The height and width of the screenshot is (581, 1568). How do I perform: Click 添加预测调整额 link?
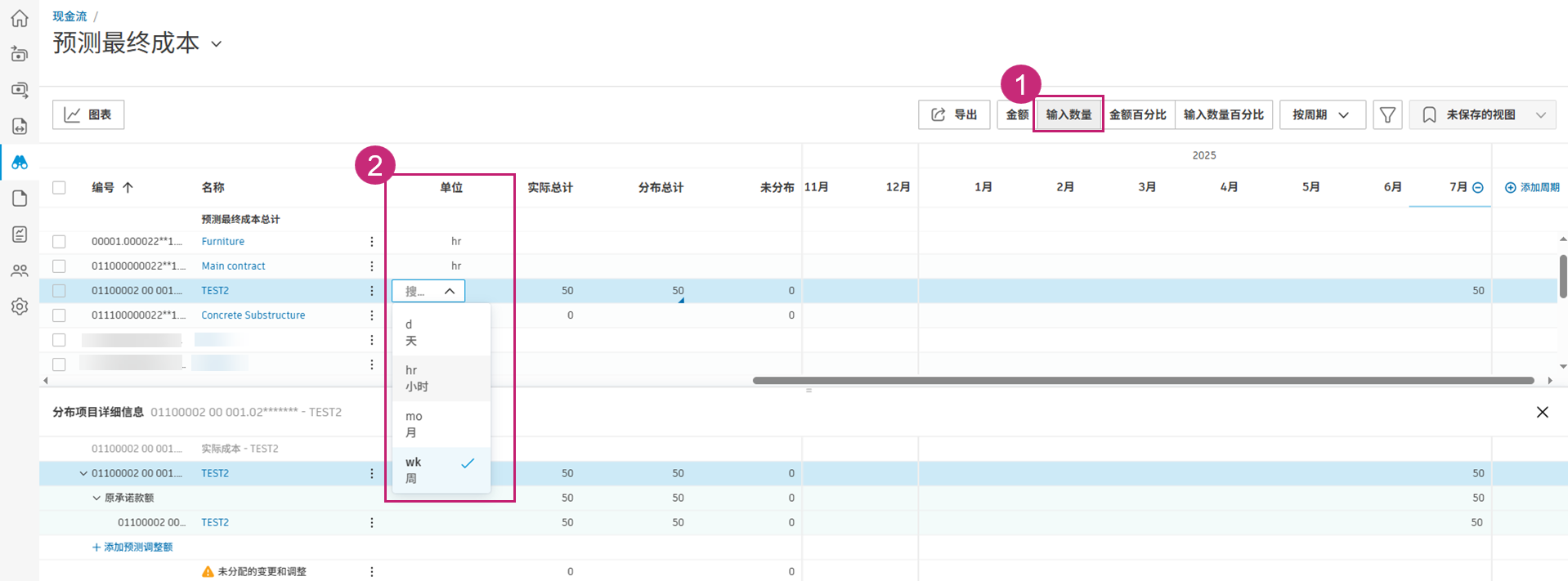[x=132, y=547]
